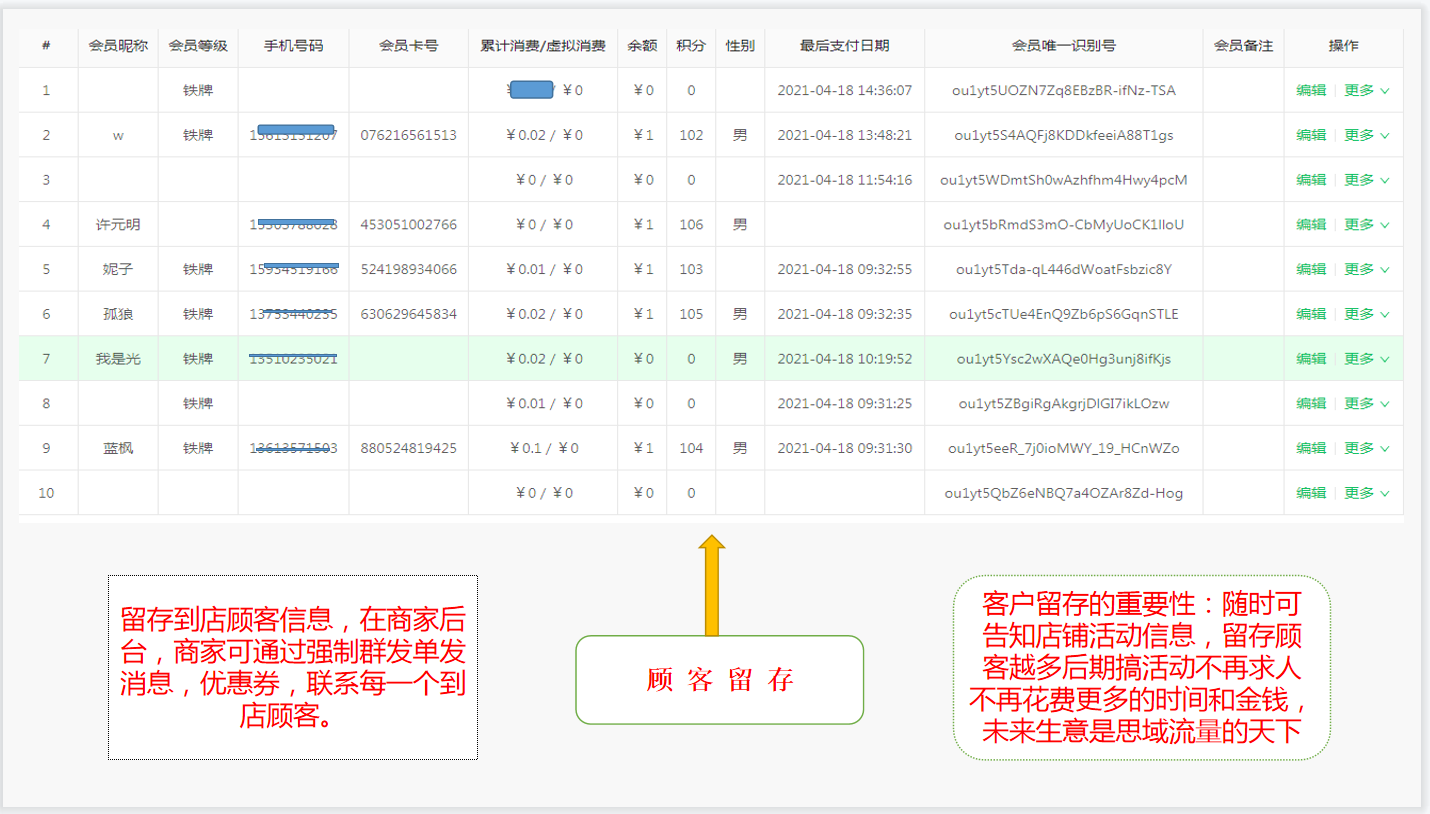Select the 会员昵称 column header

pos(117,45)
